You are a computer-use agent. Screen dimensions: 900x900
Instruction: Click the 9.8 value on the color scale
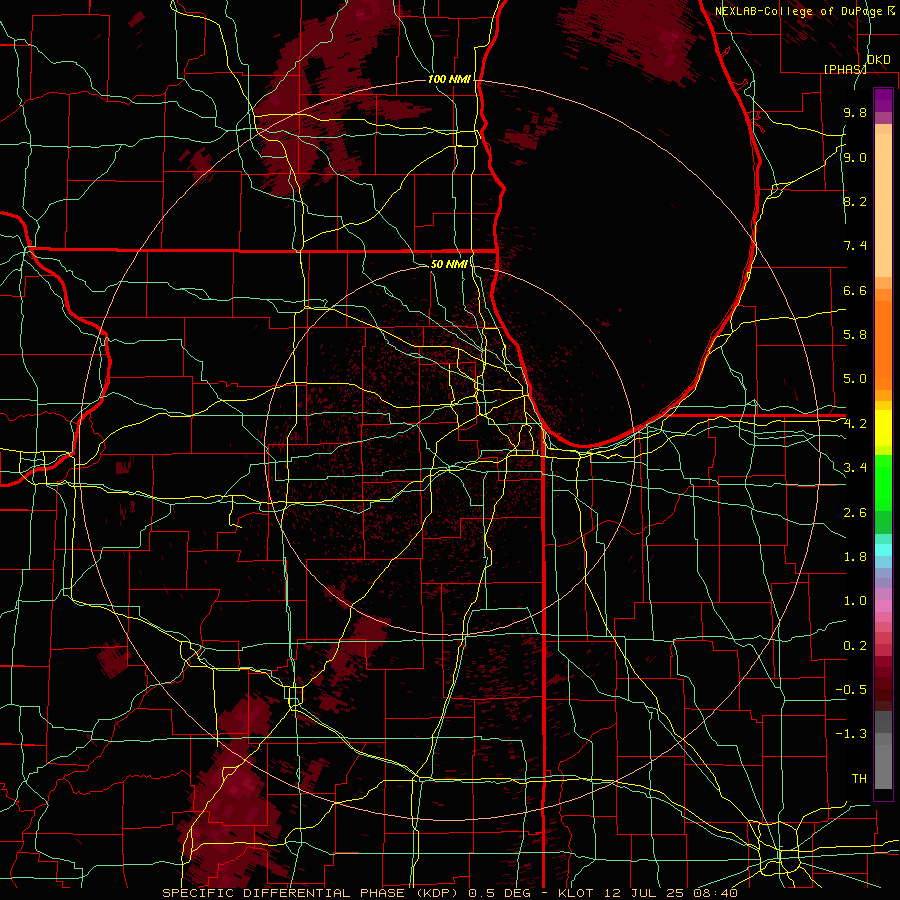click(x=855, y=112)
